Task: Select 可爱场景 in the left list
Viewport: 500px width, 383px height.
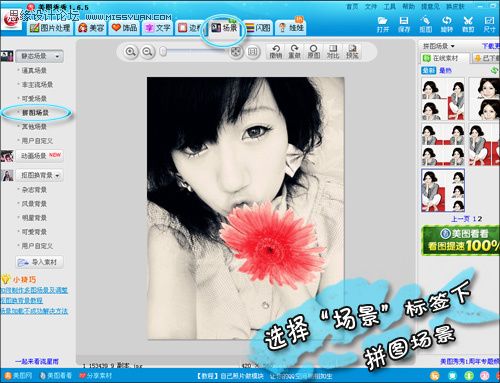Action: click(34, 99)
